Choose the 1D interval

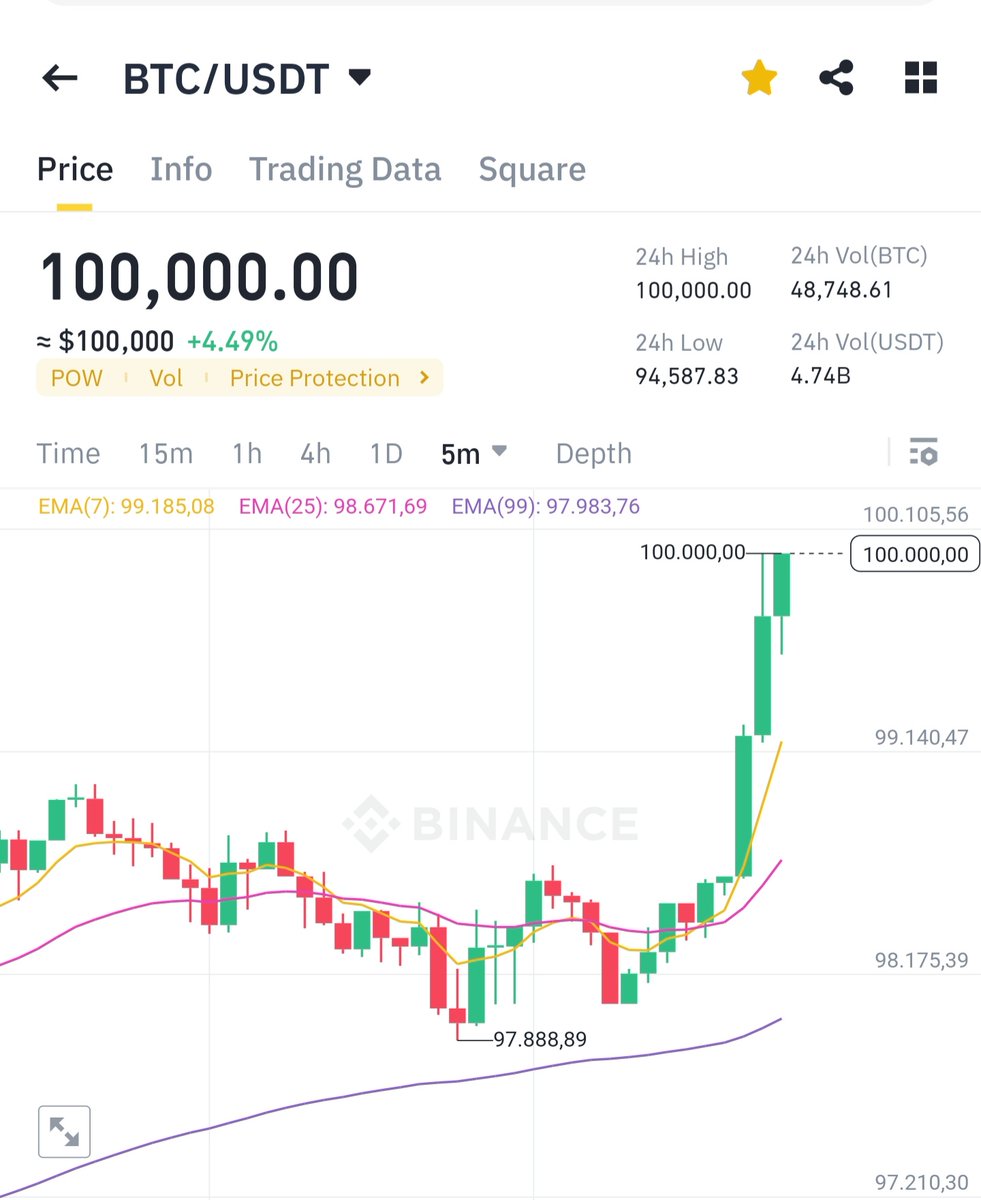[x=386, y=454]
